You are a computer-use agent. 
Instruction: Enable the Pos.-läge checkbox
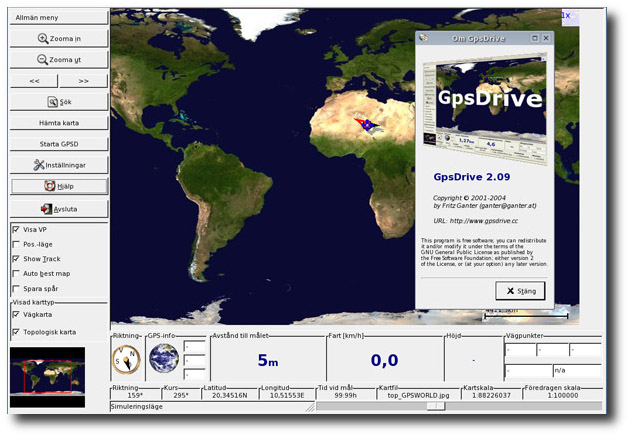pyautogui.click(x=16, y=244)
